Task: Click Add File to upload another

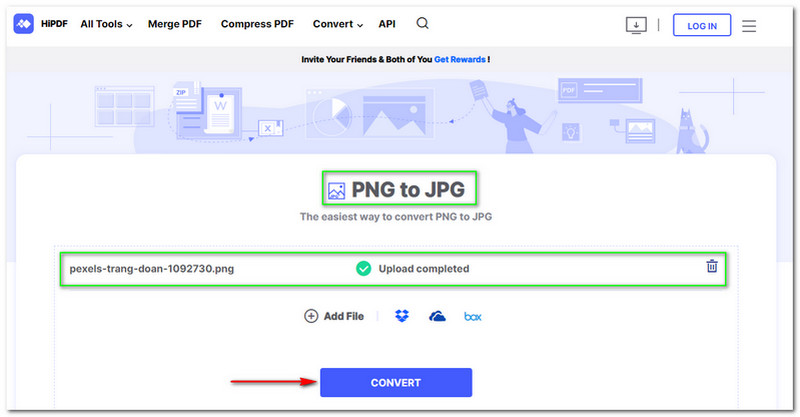Action: (334, 316)
